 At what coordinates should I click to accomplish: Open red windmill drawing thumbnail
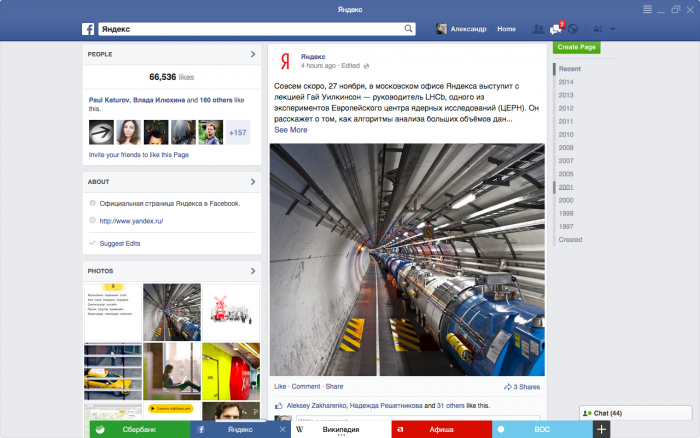[x=231, y=312]
